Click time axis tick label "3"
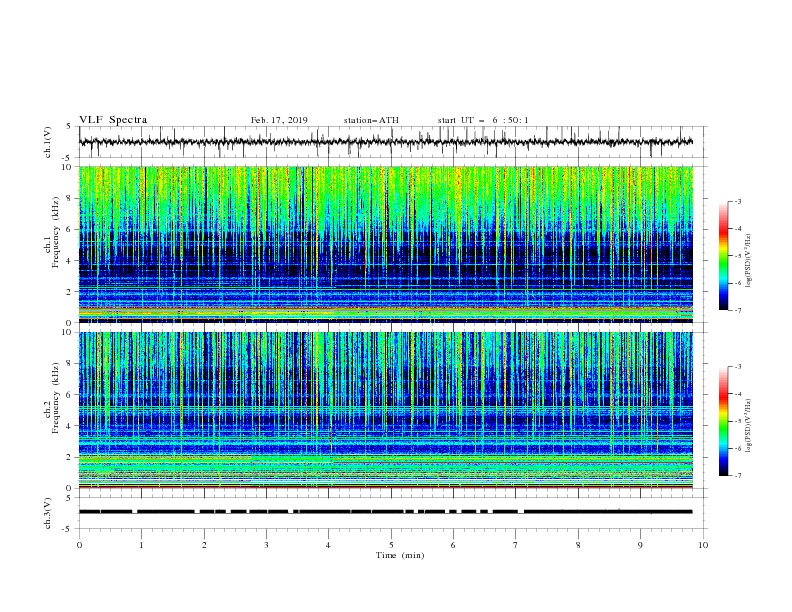Viewport: 792px width, 612px height. (266, 545)
